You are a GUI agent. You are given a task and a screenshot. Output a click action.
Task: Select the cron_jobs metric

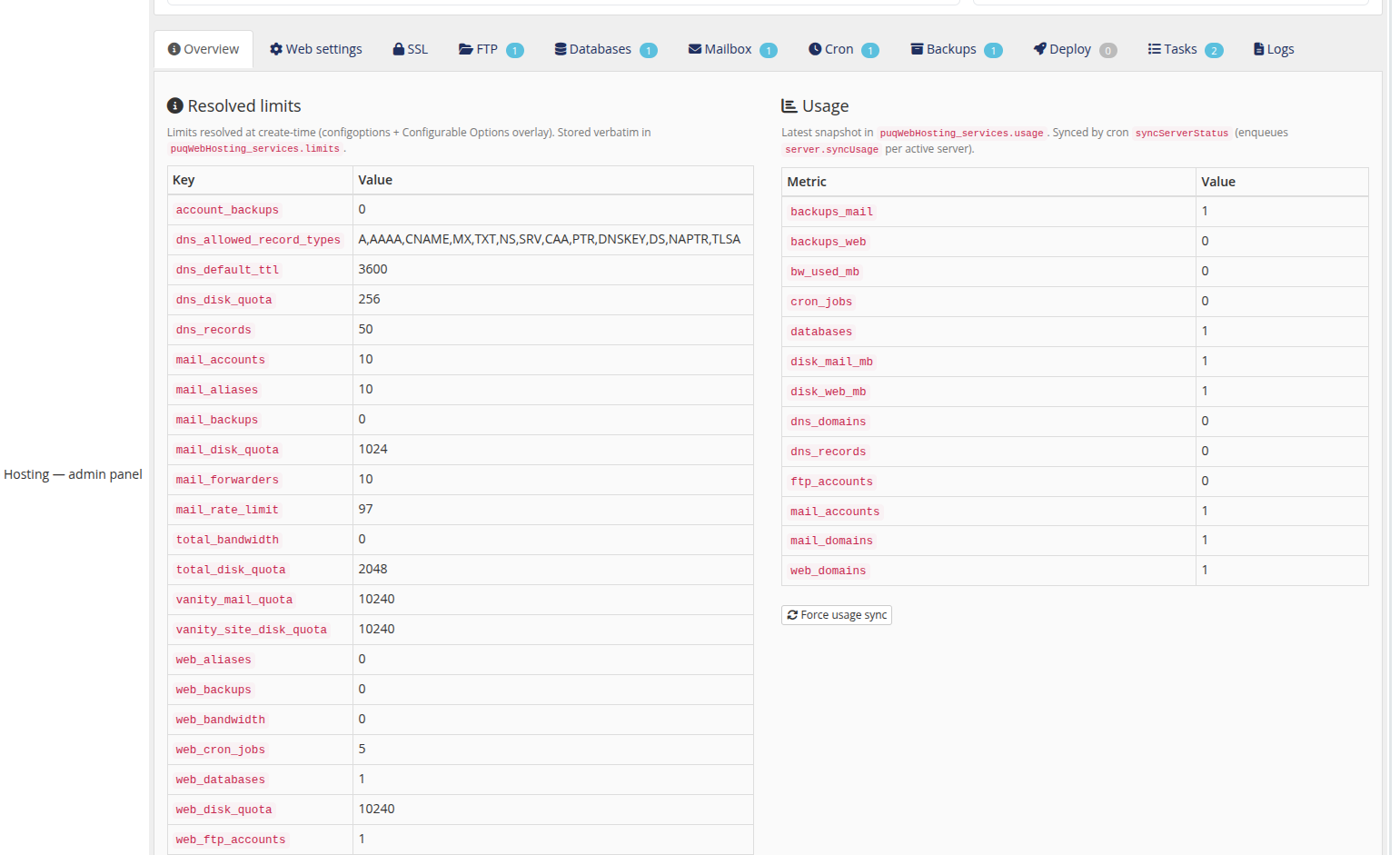click(821, 302)
